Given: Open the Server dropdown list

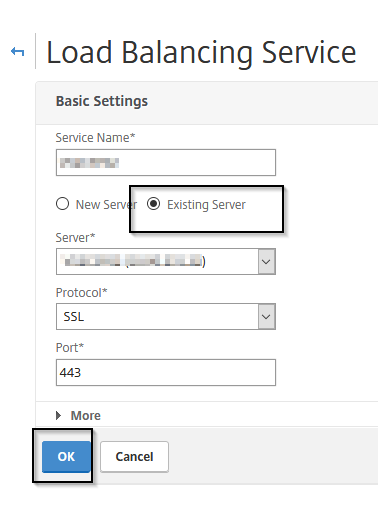Looking at the screenshot, I should pyautogui.click(x=166, y=262).
